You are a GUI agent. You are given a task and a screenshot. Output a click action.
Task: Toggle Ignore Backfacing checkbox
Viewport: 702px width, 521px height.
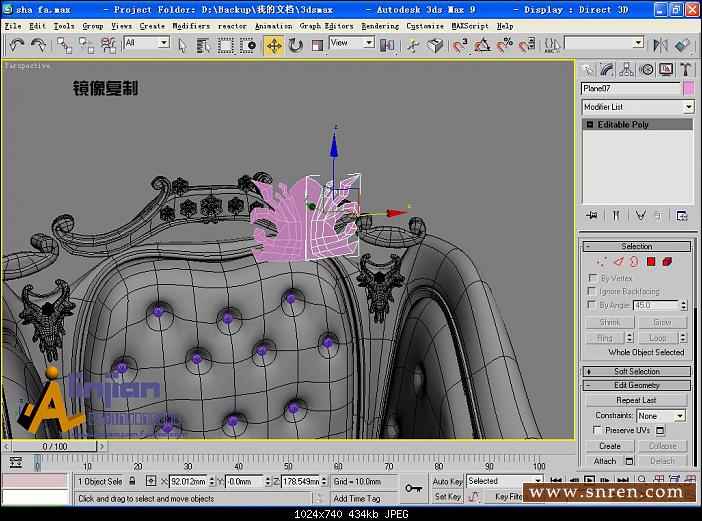coord(593,291)
